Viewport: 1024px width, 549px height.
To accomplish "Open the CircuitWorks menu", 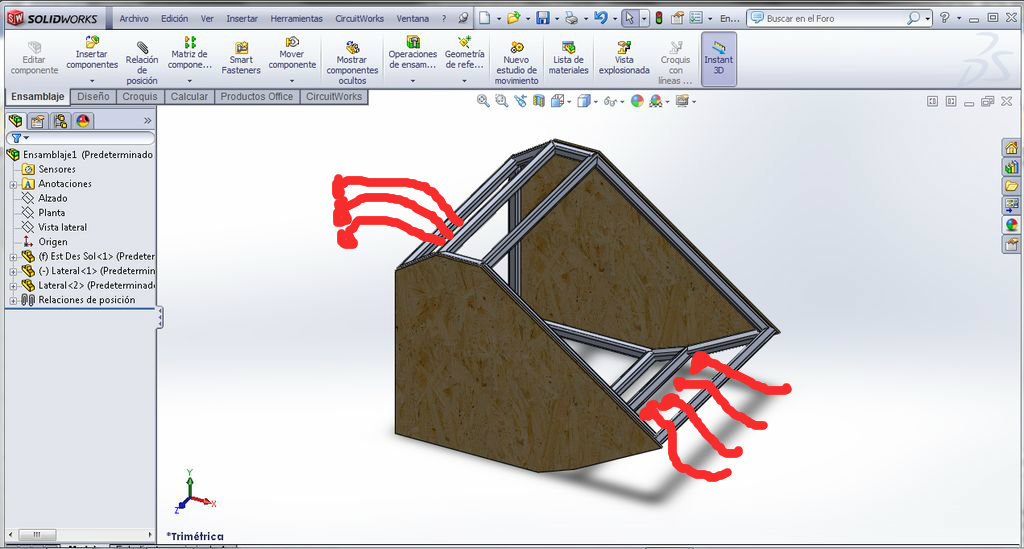I will click(x=359, y=18).
